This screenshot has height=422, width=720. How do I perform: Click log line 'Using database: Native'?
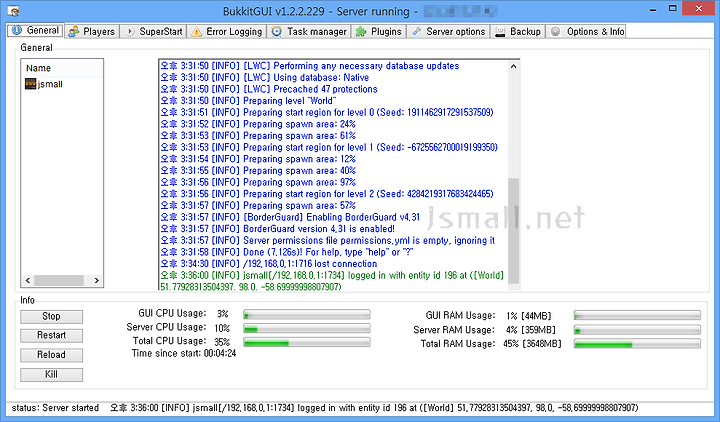point(264,78)
